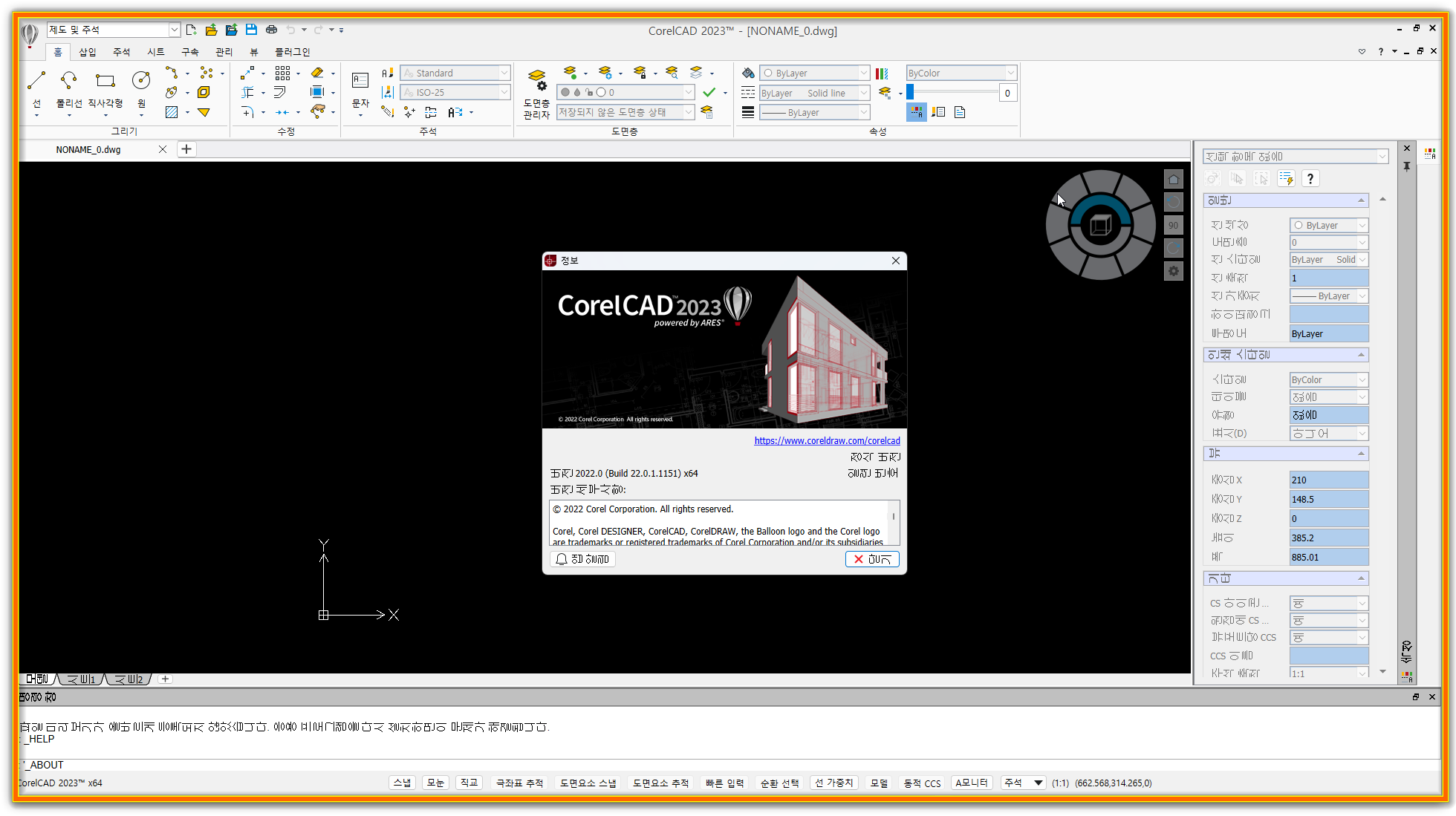Open coreldraw.com/corelcad link in About dialog
The image size is (1456, 816).
pyautogui.click(x=827, y=440)
